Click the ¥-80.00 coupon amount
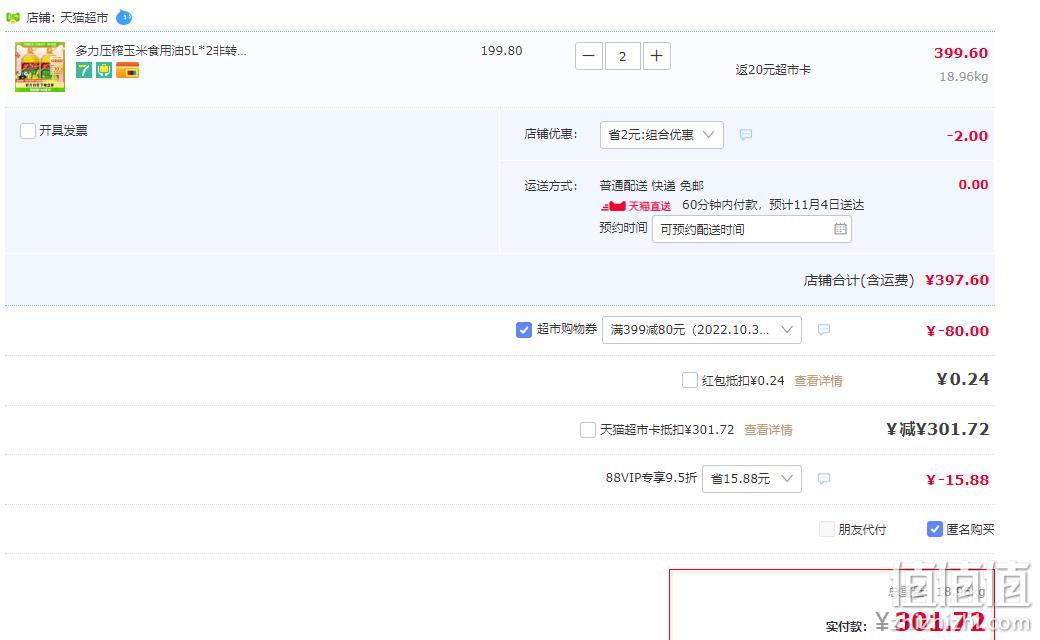 tap(957, 330)
